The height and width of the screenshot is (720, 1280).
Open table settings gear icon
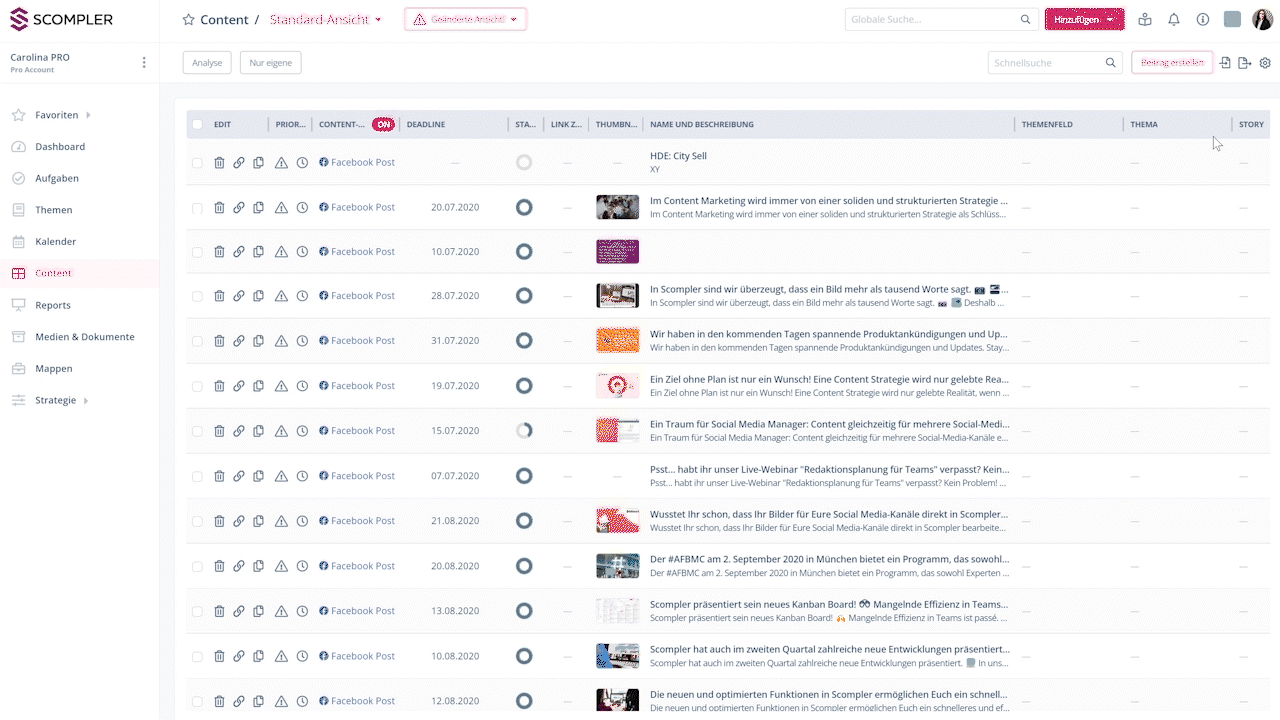point(1265,63)
